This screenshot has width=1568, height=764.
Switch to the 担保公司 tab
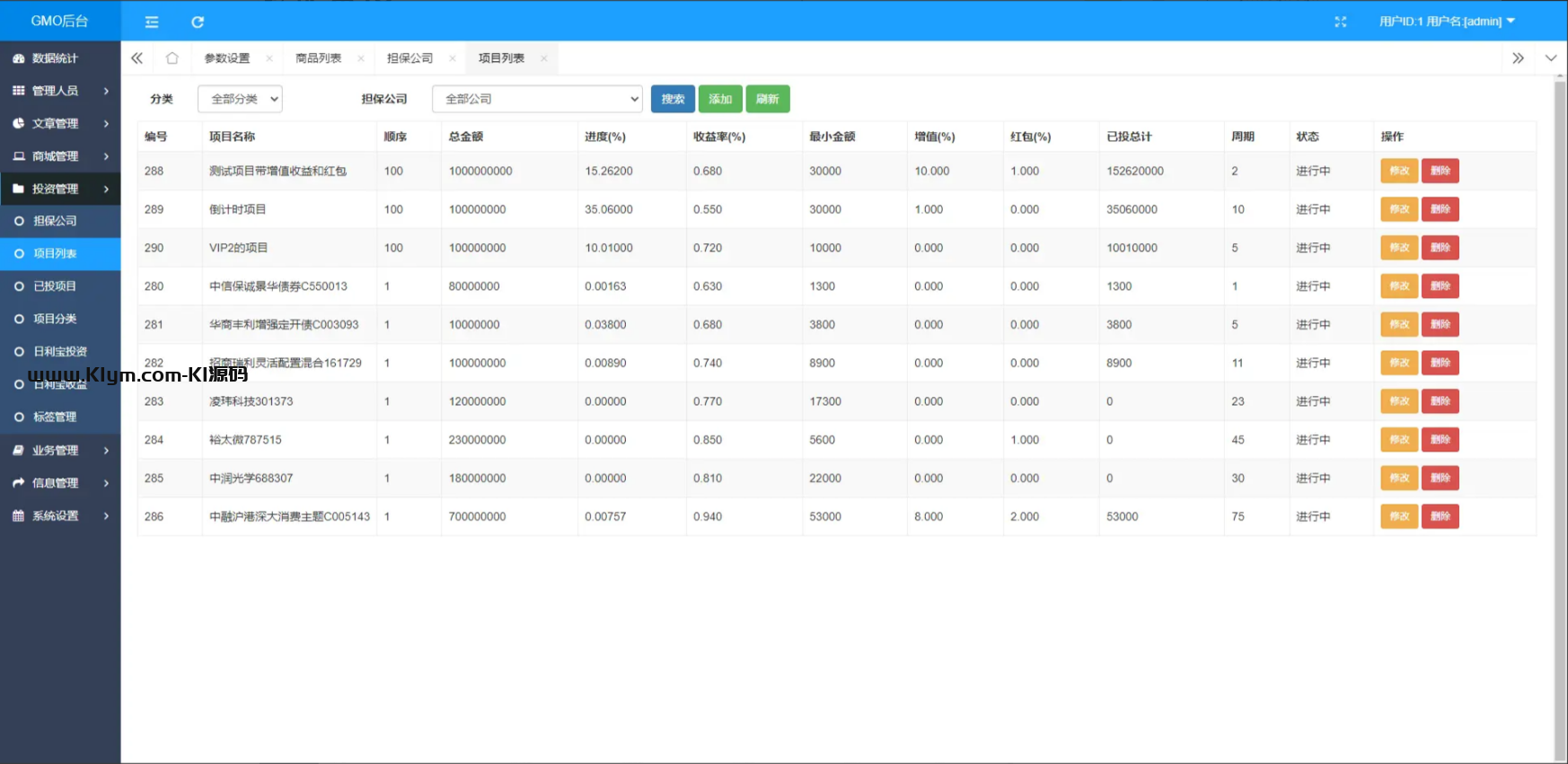[410, 58]
